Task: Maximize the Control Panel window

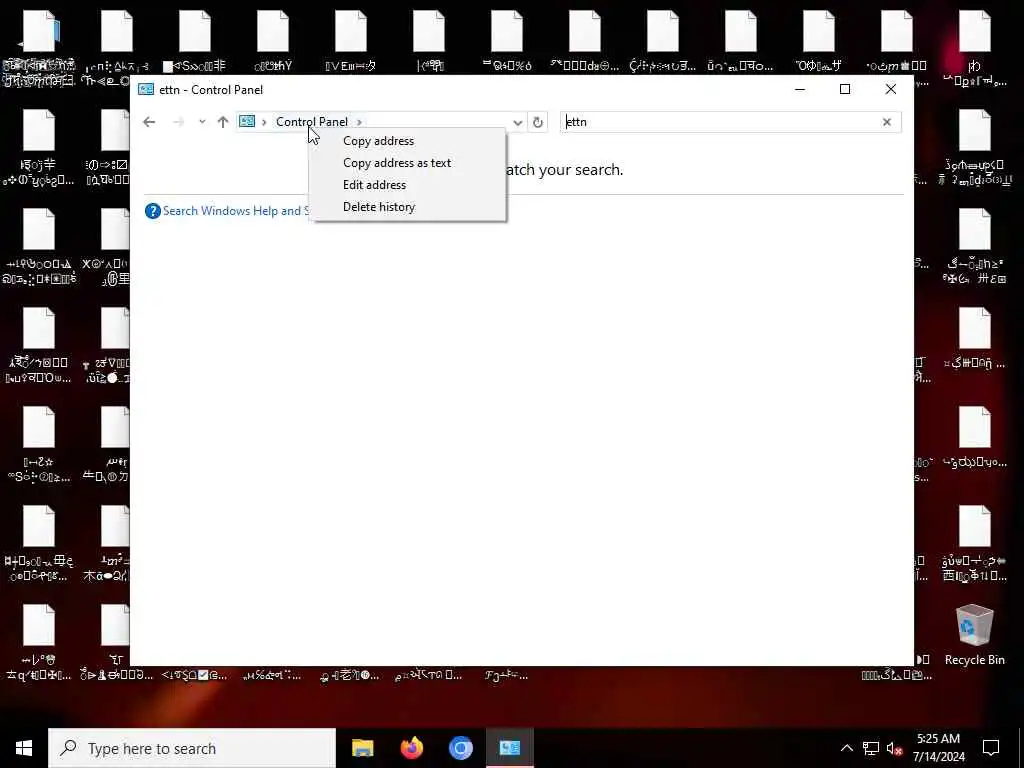Action: tap(845, 89)
